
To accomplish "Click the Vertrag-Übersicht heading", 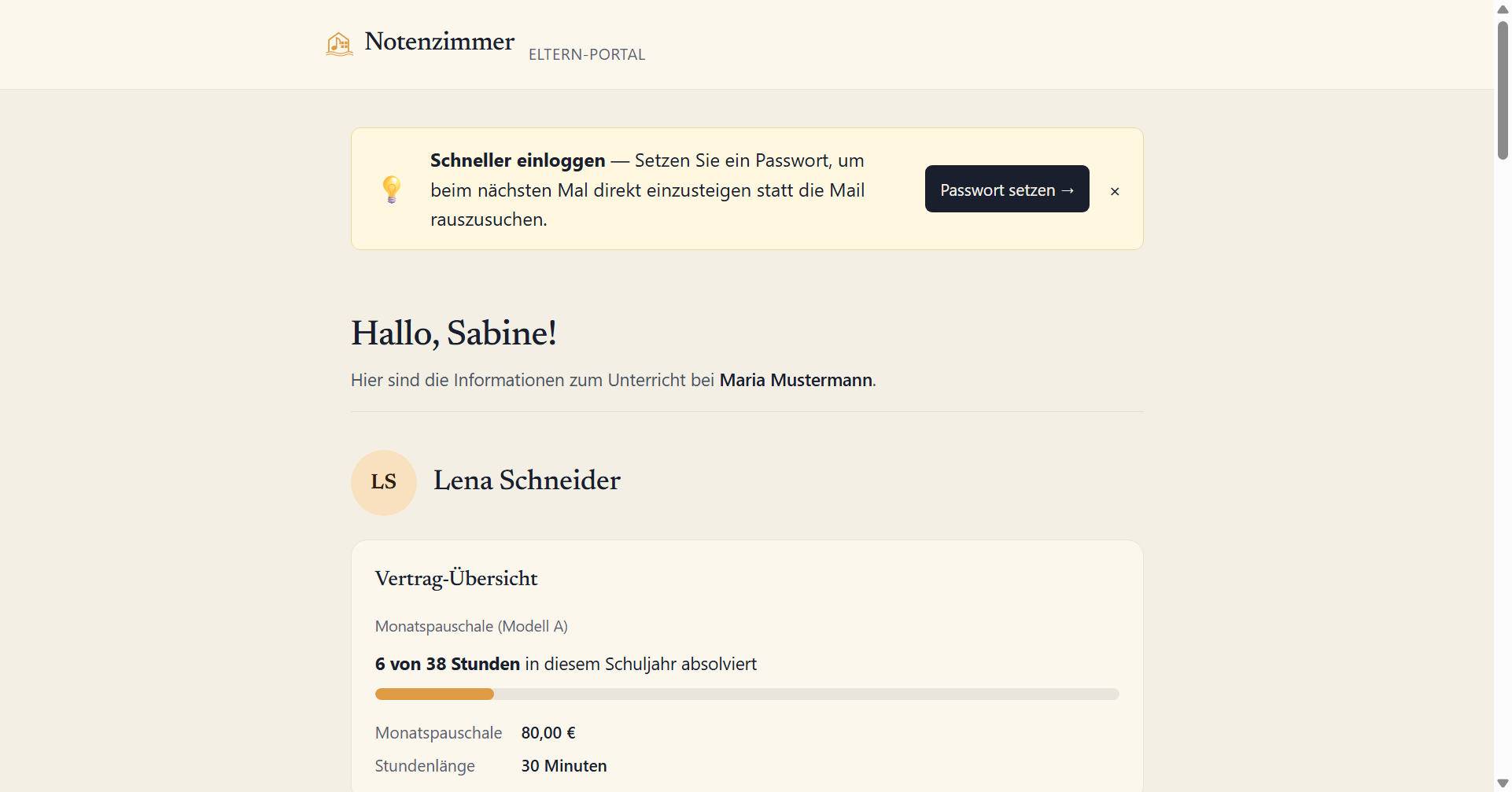I will [456, 579].
